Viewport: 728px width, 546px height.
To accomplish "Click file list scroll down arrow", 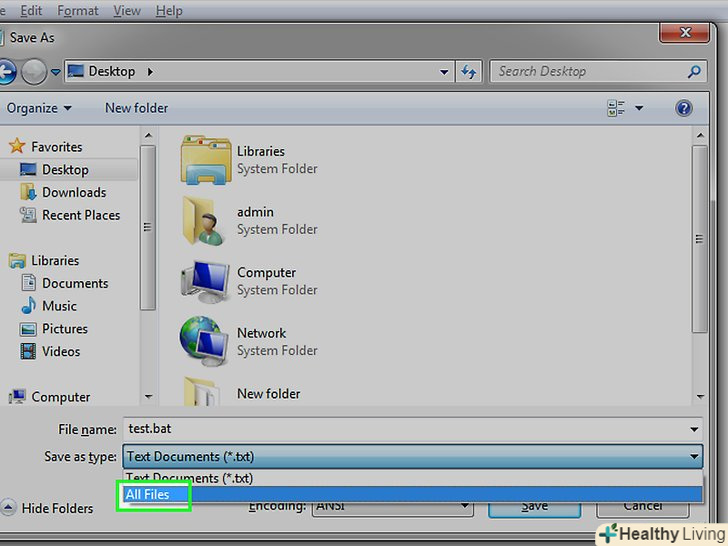I will [700, 396].
